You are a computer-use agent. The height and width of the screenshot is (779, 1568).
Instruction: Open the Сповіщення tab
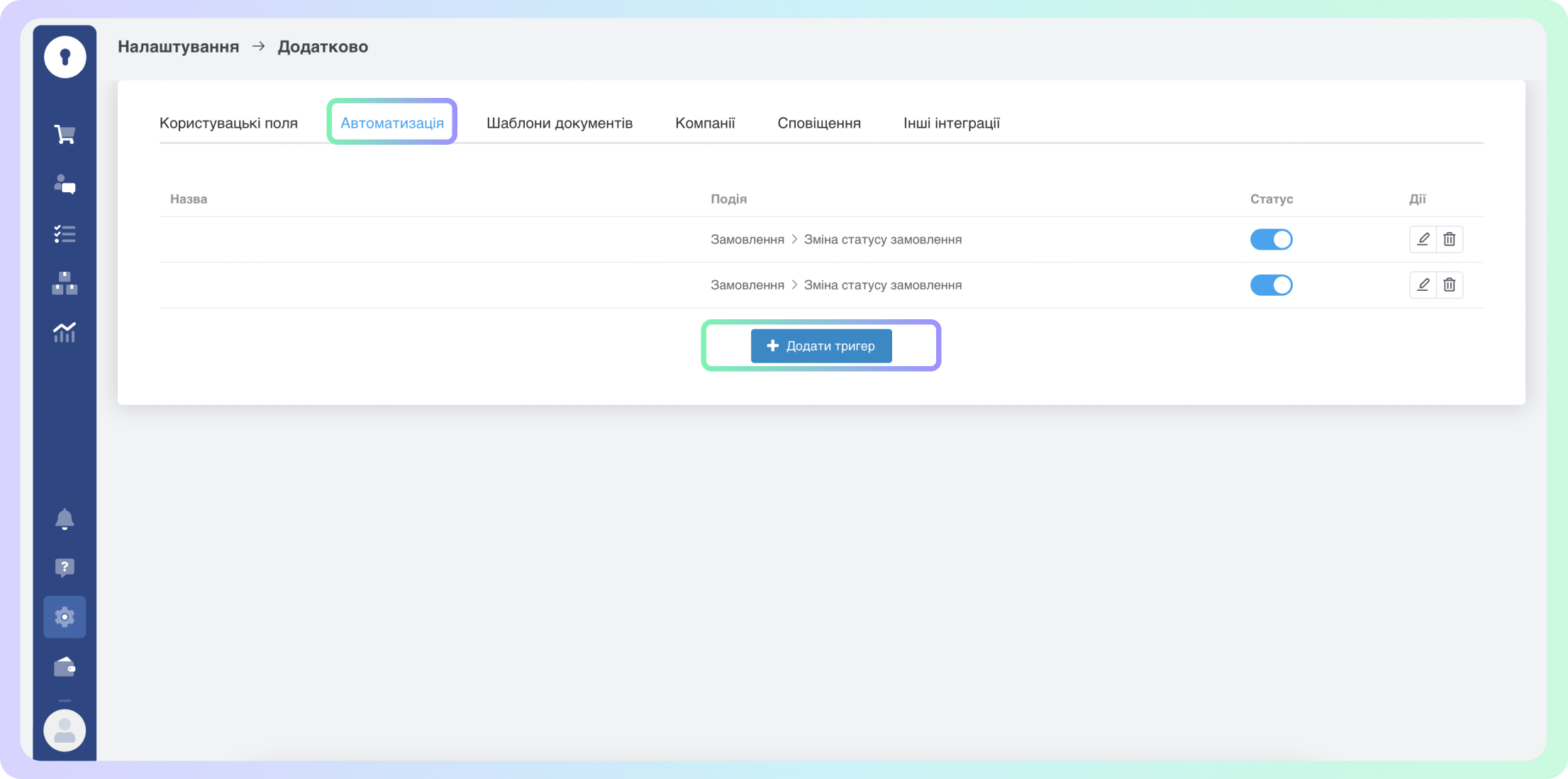818,123
